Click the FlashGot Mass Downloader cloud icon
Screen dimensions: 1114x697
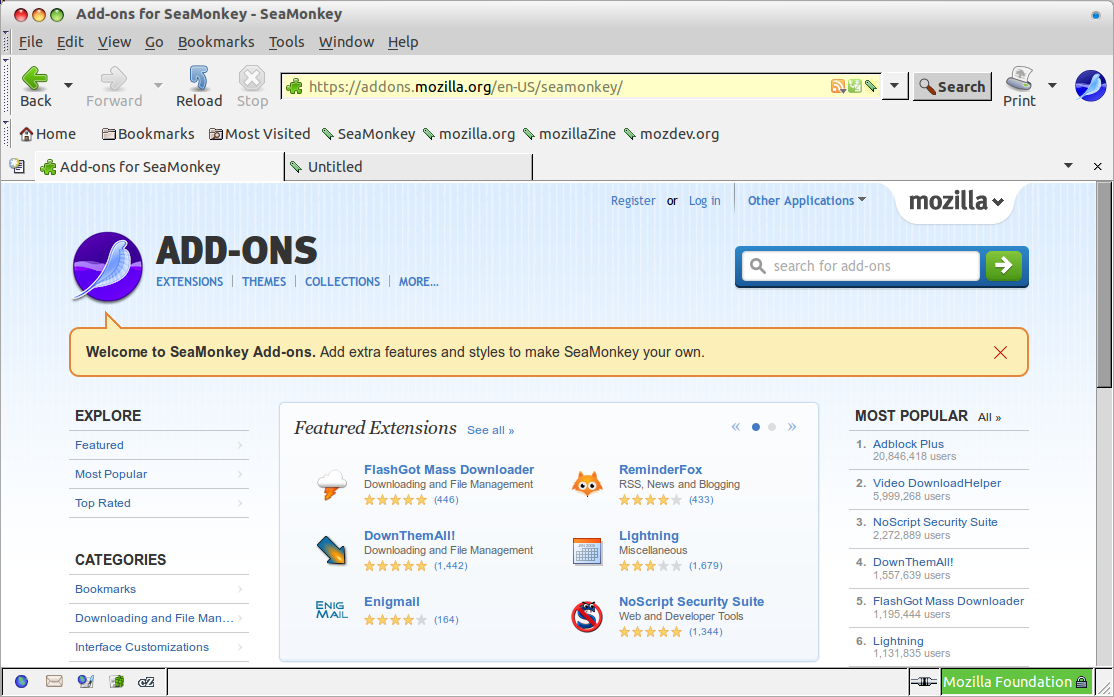[332, 484]
